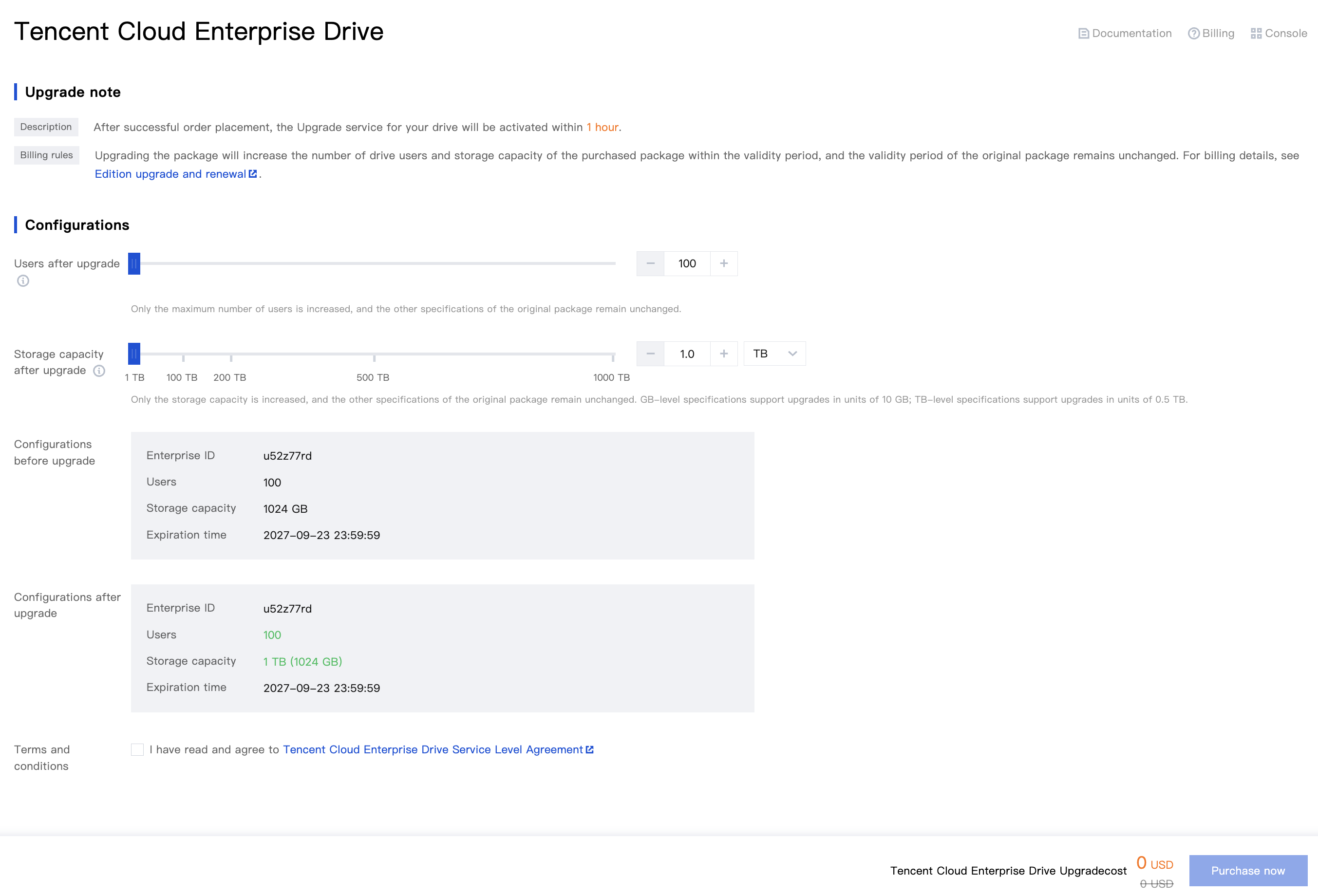
Task: Click the Billing question mark icon
Action: [x=1193, y=34]
